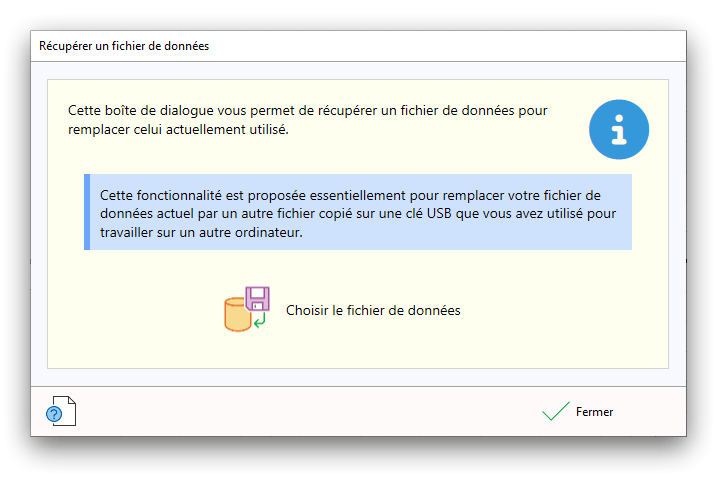The image size is (717, 477).
Task: Click the word "Fermer" label text
Action: [x=594, y=412]
